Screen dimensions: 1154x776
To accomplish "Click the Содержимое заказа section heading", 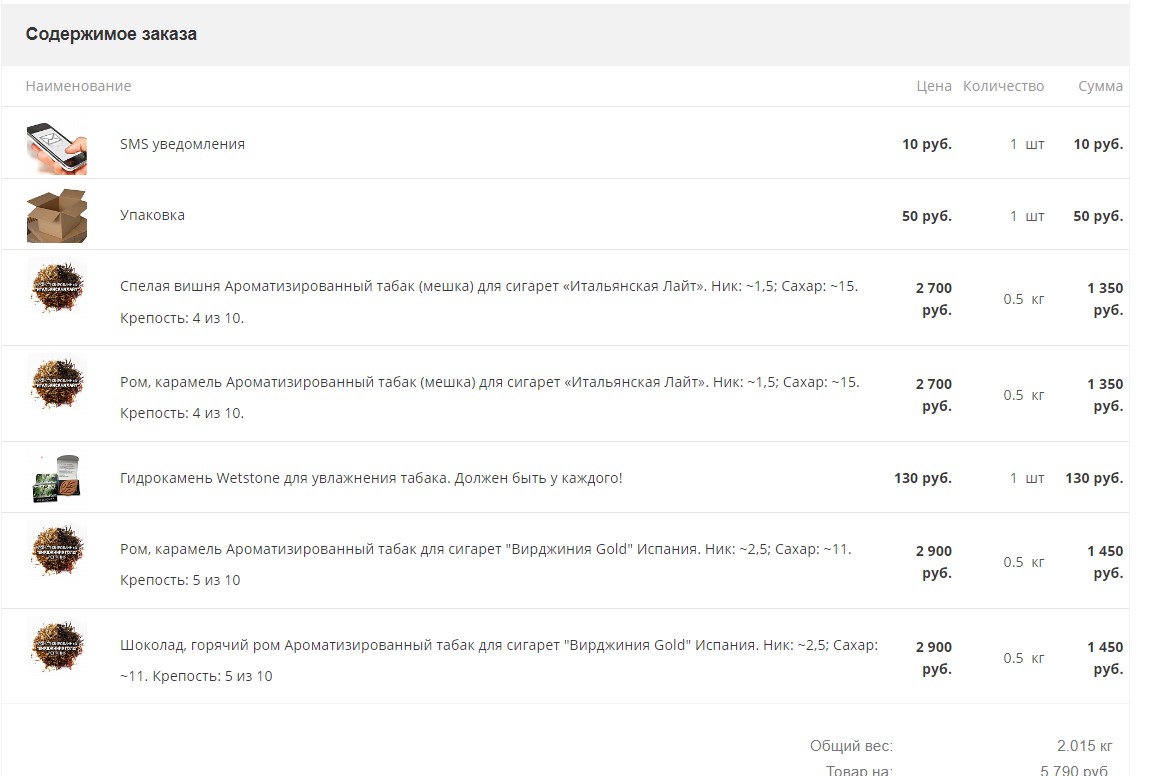I will pyautogui.click(x=111, y=34).
